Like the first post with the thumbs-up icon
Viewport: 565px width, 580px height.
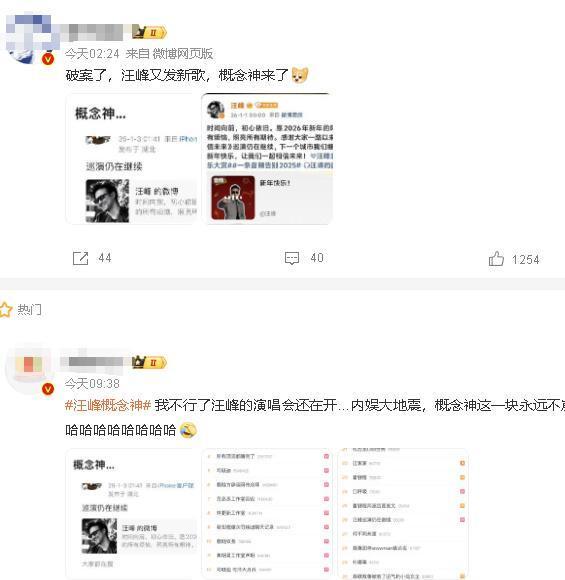click(x=496, y=259)
